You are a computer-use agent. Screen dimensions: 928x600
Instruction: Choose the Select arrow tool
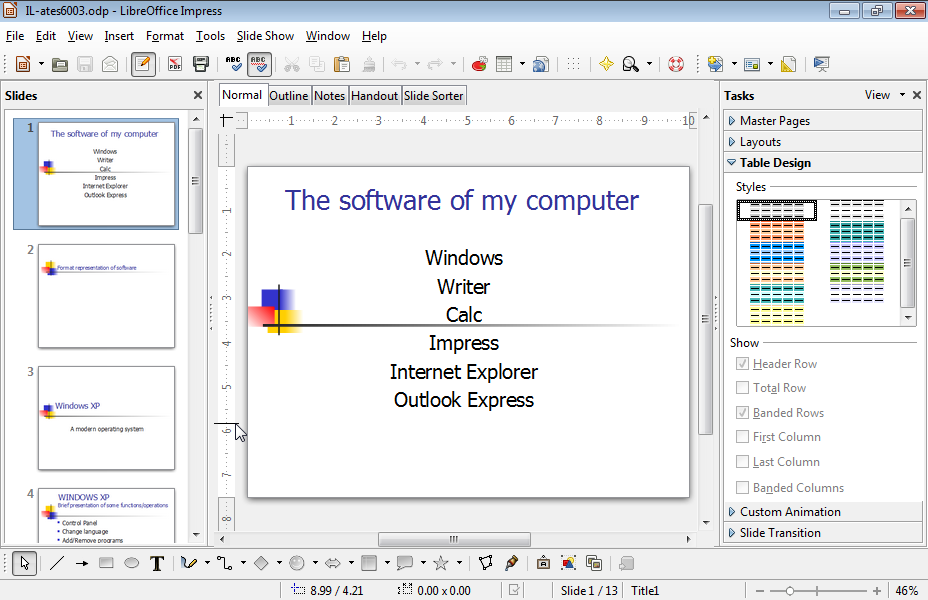point(24,563)
